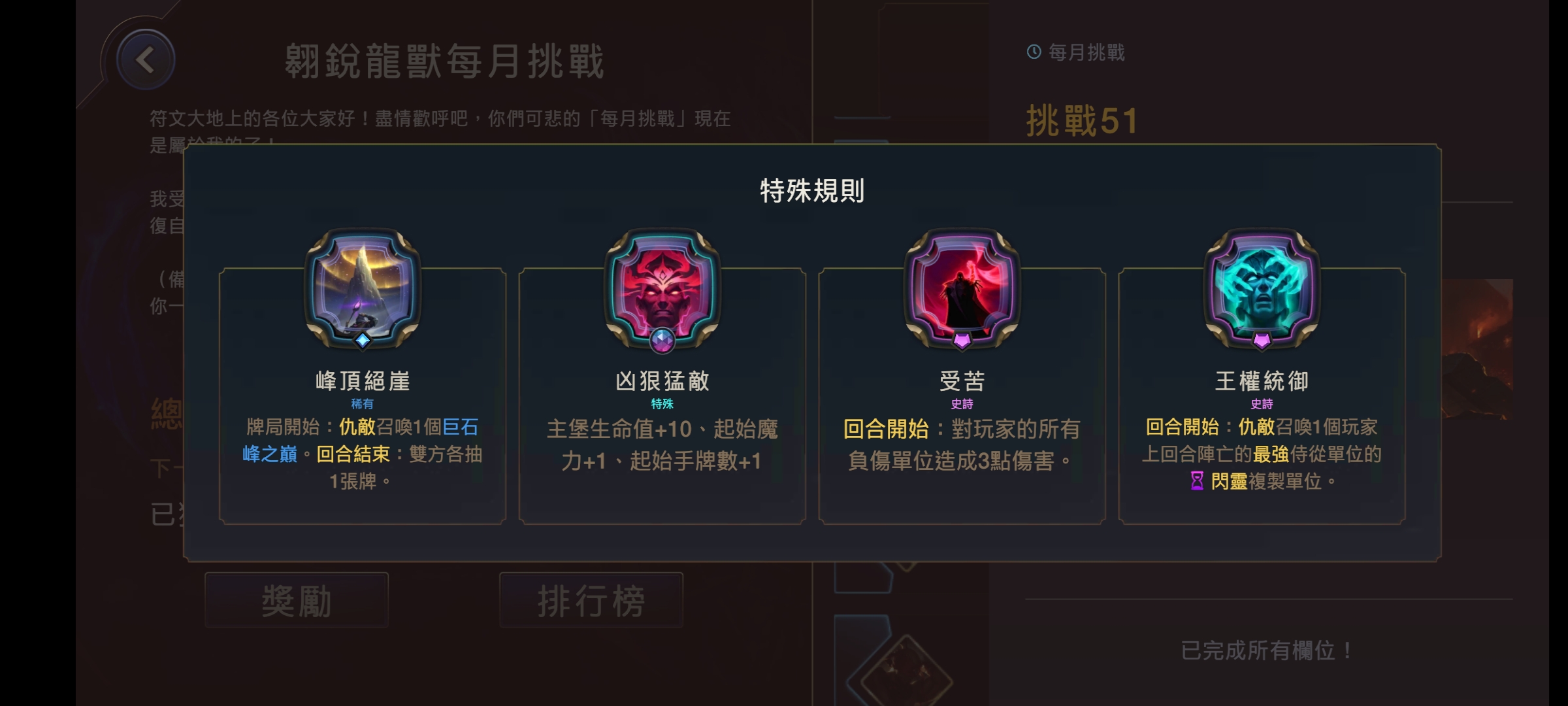Viewport: 1568px width, 706px height.
Task: Open the 獎勵 rewards button
Action: point(297,600)
